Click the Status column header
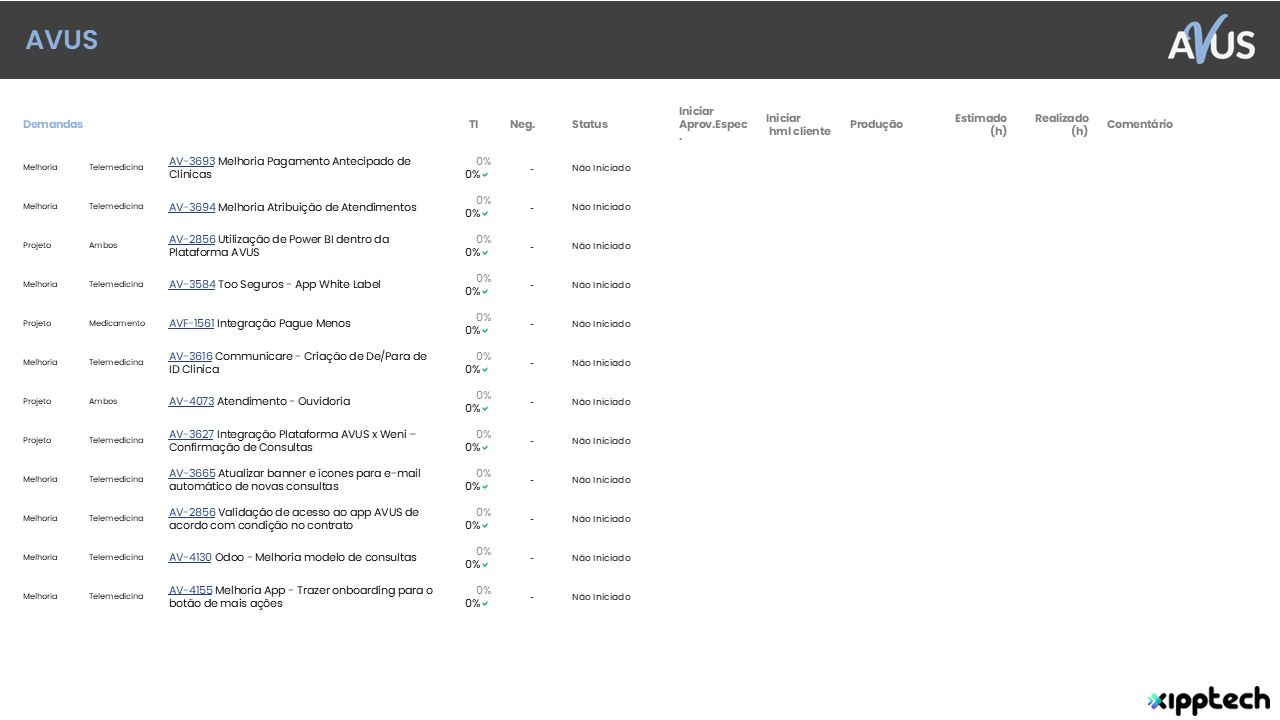 (x=590, y=124)
